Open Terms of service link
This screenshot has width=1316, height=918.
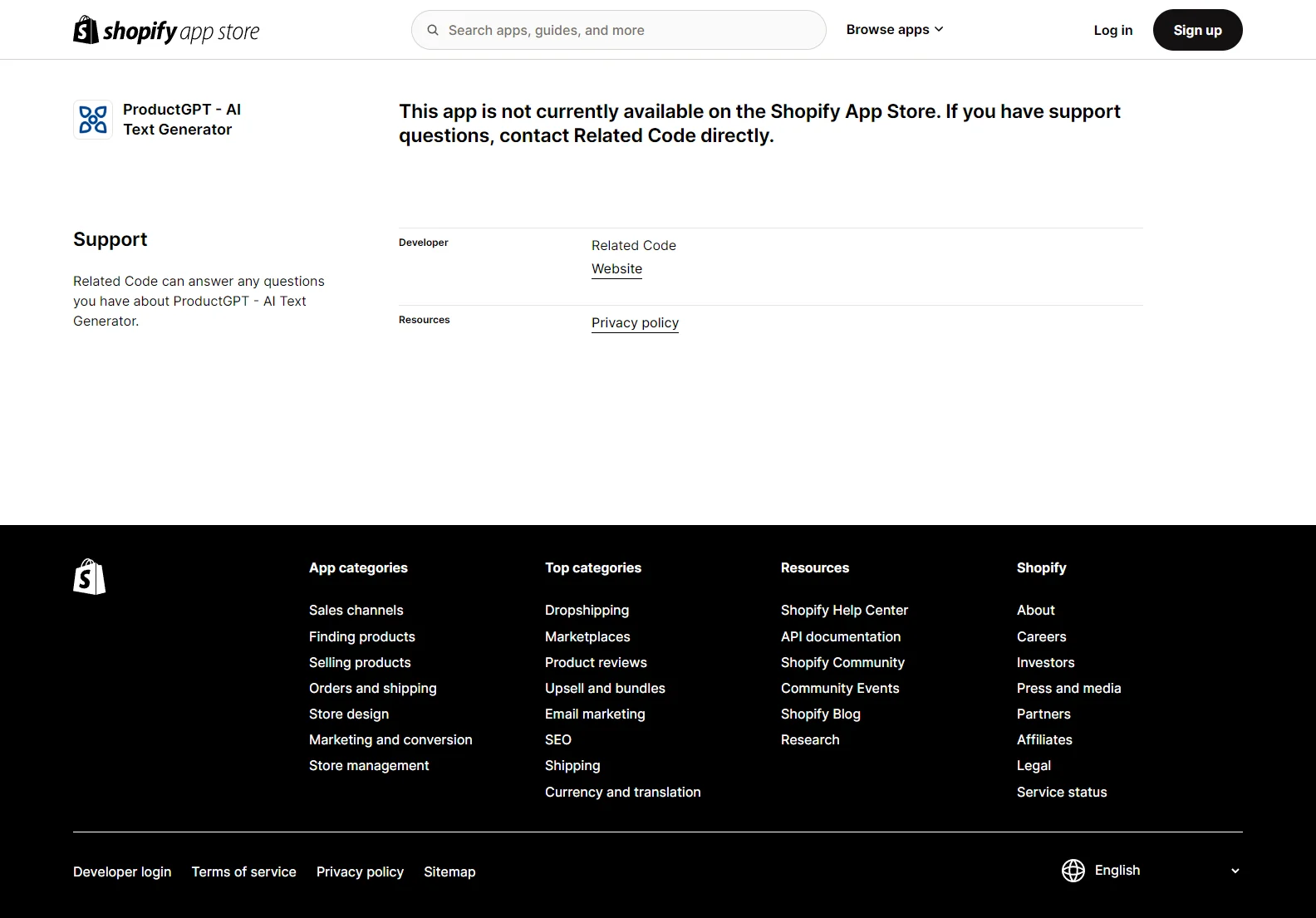[x=244, y=872]
